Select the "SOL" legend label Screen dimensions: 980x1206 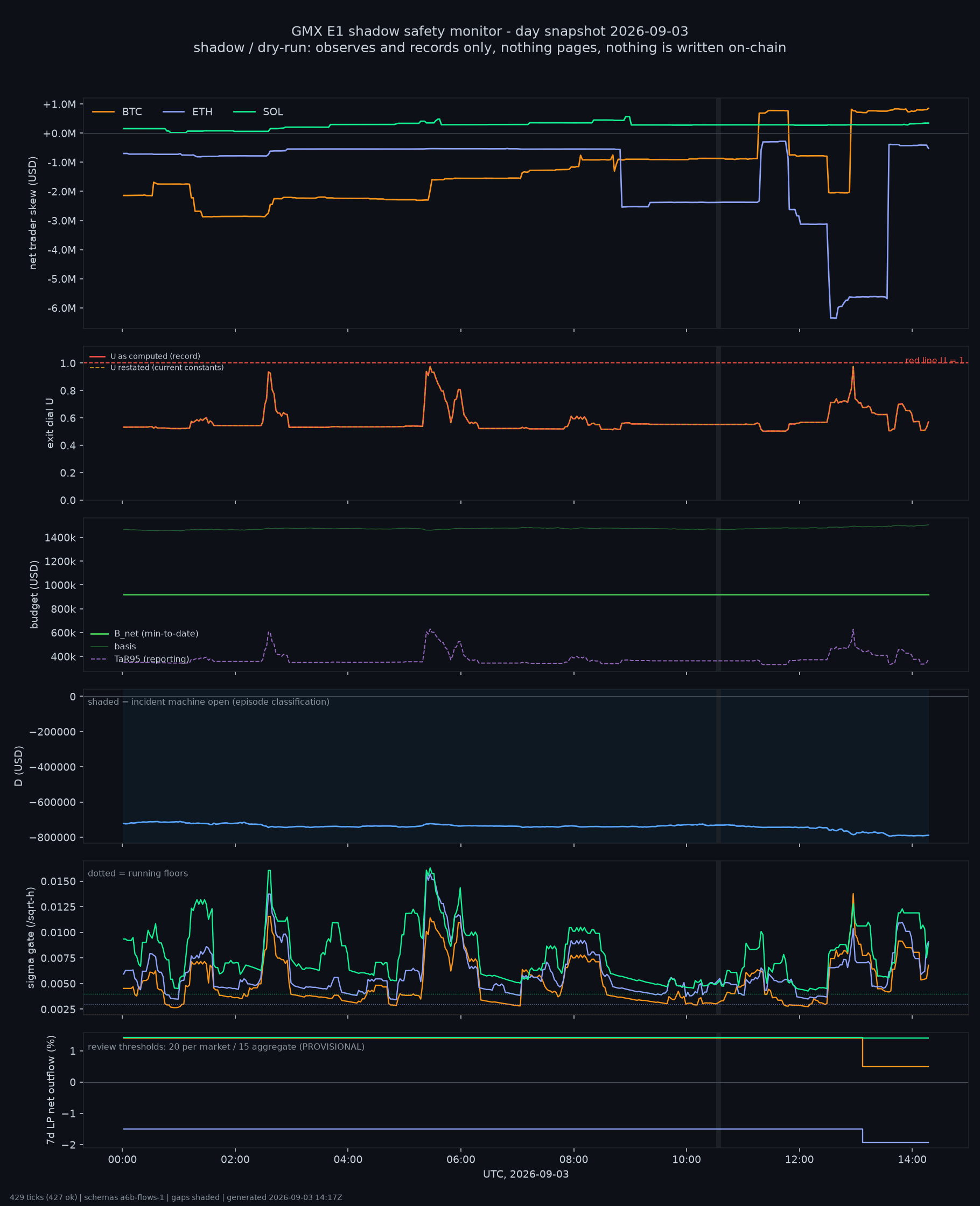[273, 112]
